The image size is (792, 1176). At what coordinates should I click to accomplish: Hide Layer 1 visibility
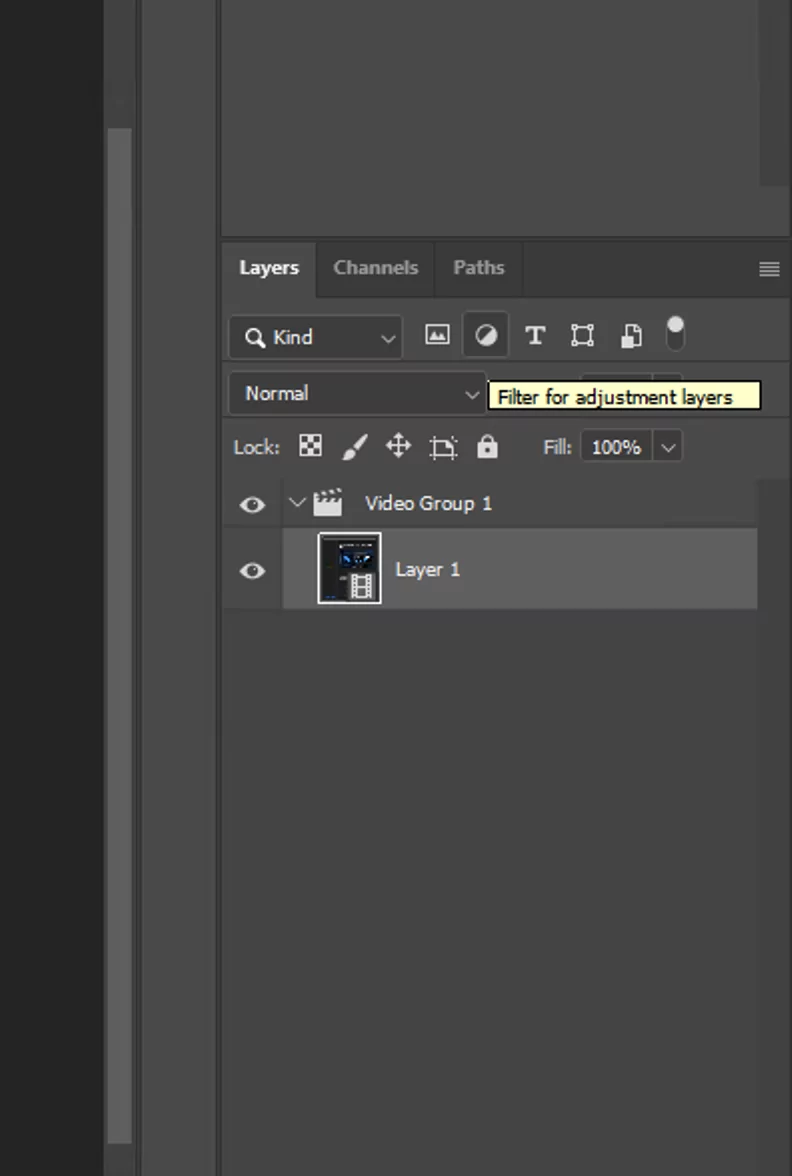pyautogui.click(x=252, y=570)
